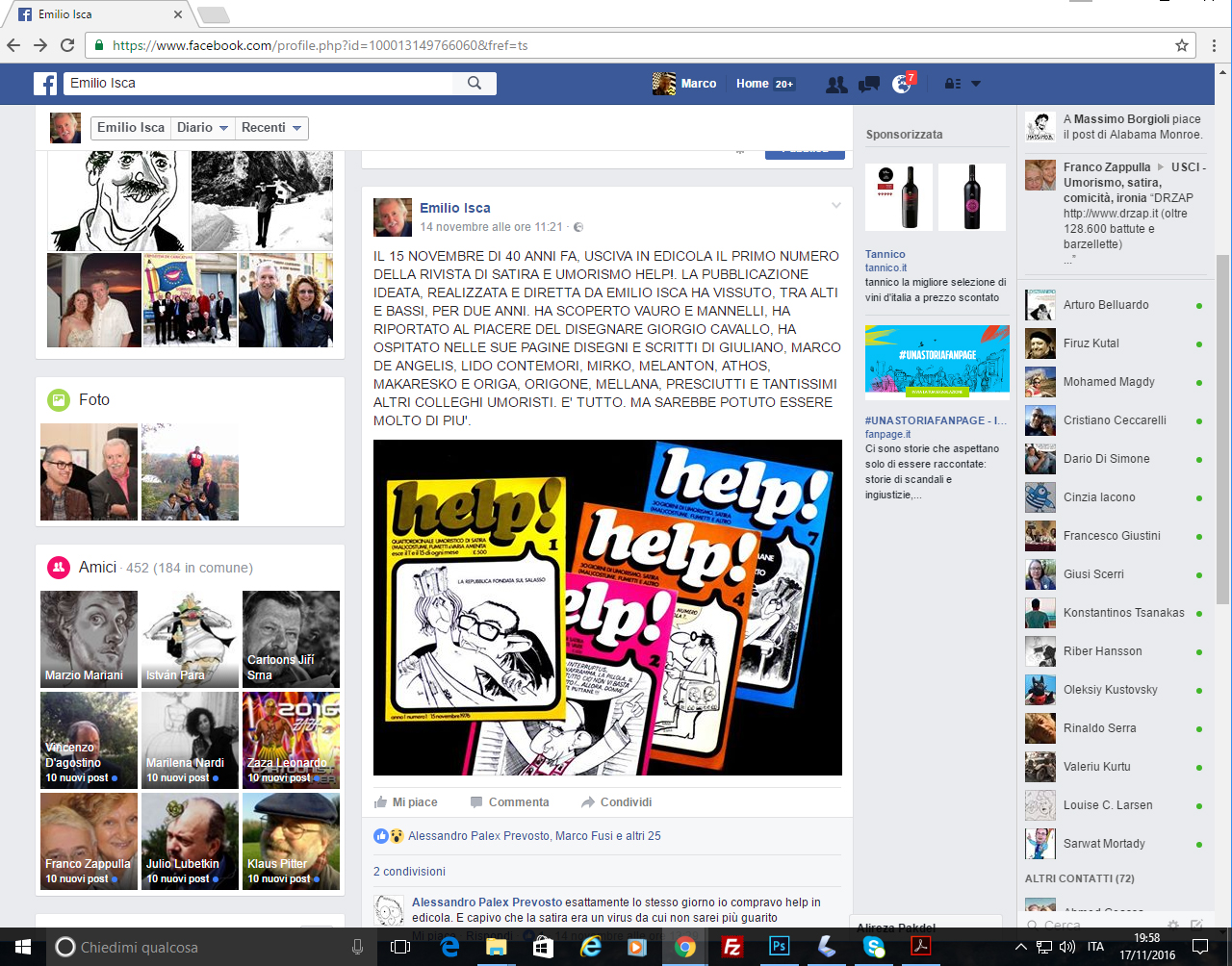Reload the page in Chrome
This screenshot has width=1232, height=966.
(x=67, y=45)
